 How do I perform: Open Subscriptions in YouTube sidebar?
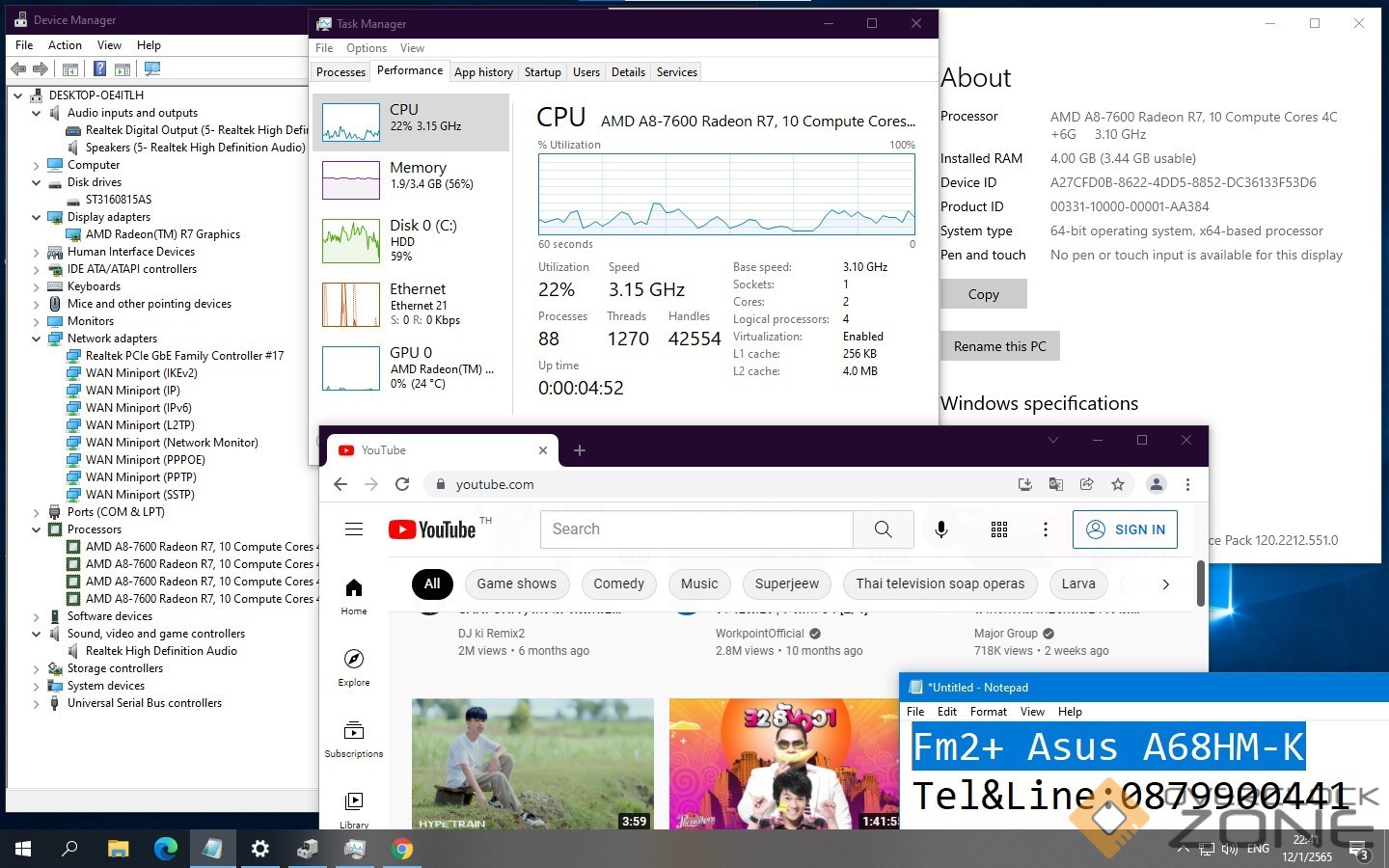[354, 739]
